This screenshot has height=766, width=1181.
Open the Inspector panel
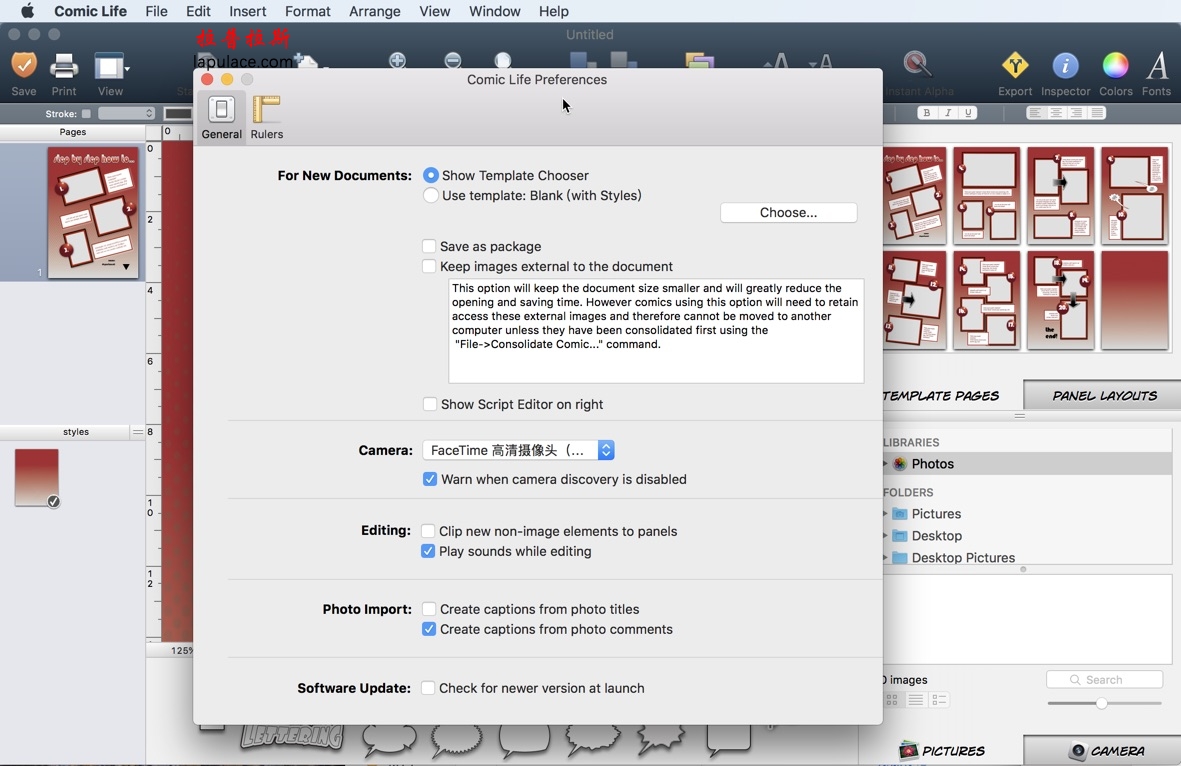coord(1065,74)
